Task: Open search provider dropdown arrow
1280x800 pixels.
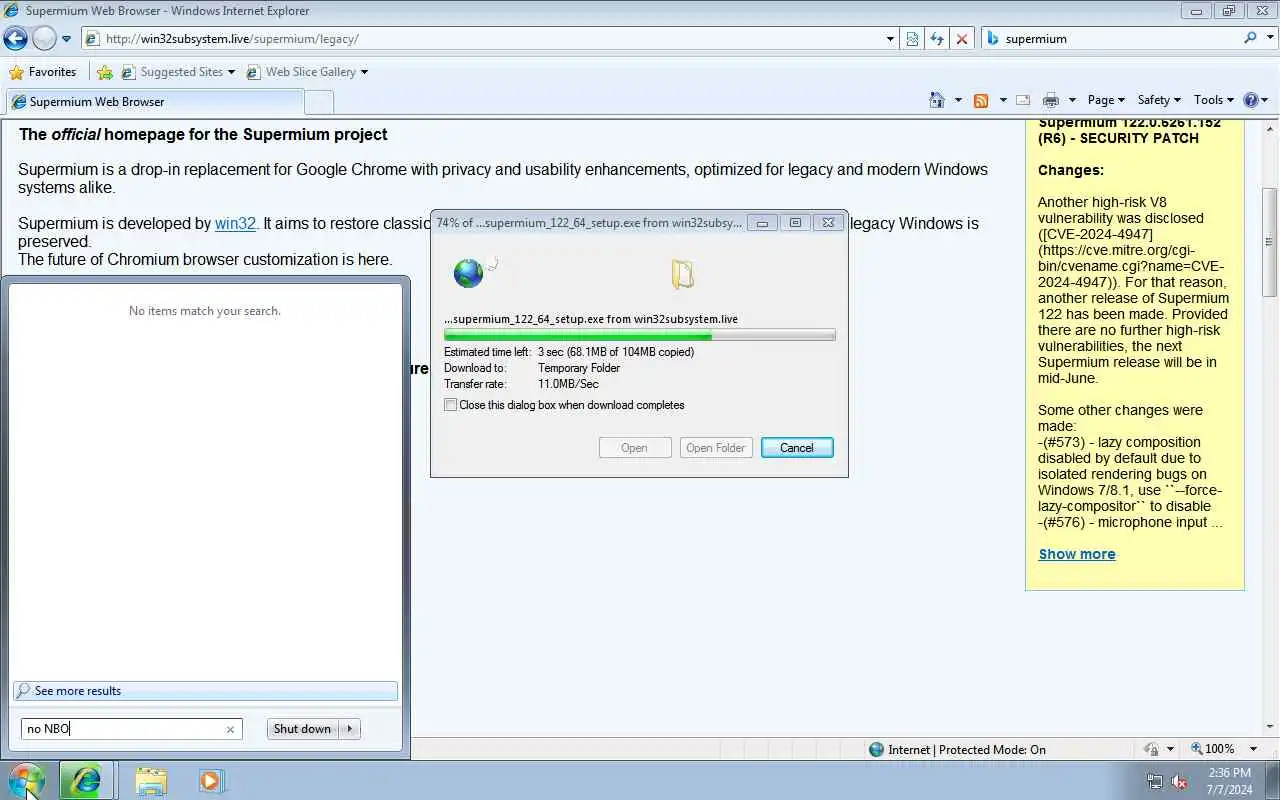Action: (1268, 39)
